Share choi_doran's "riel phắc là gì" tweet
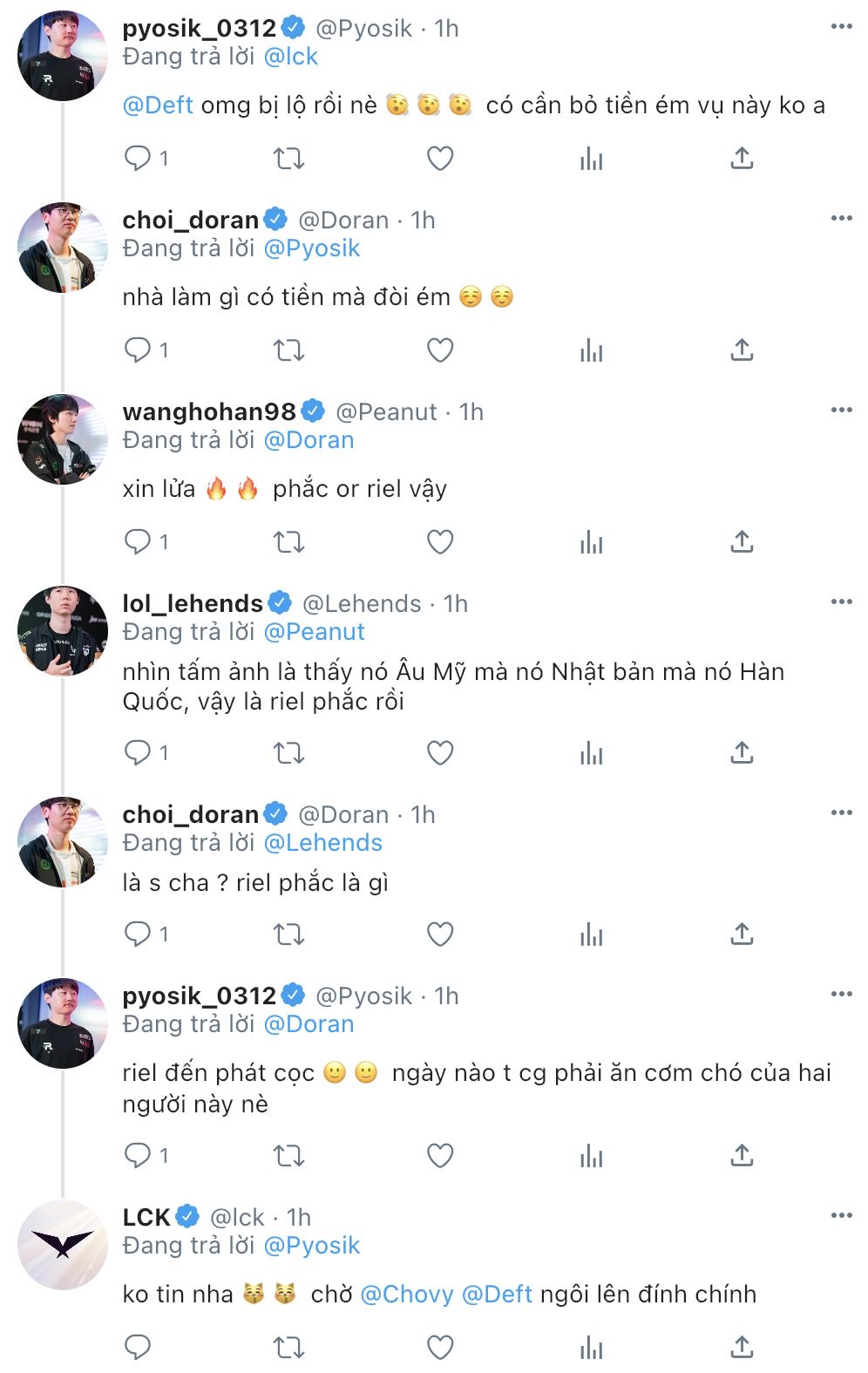 tap(742, 935)
